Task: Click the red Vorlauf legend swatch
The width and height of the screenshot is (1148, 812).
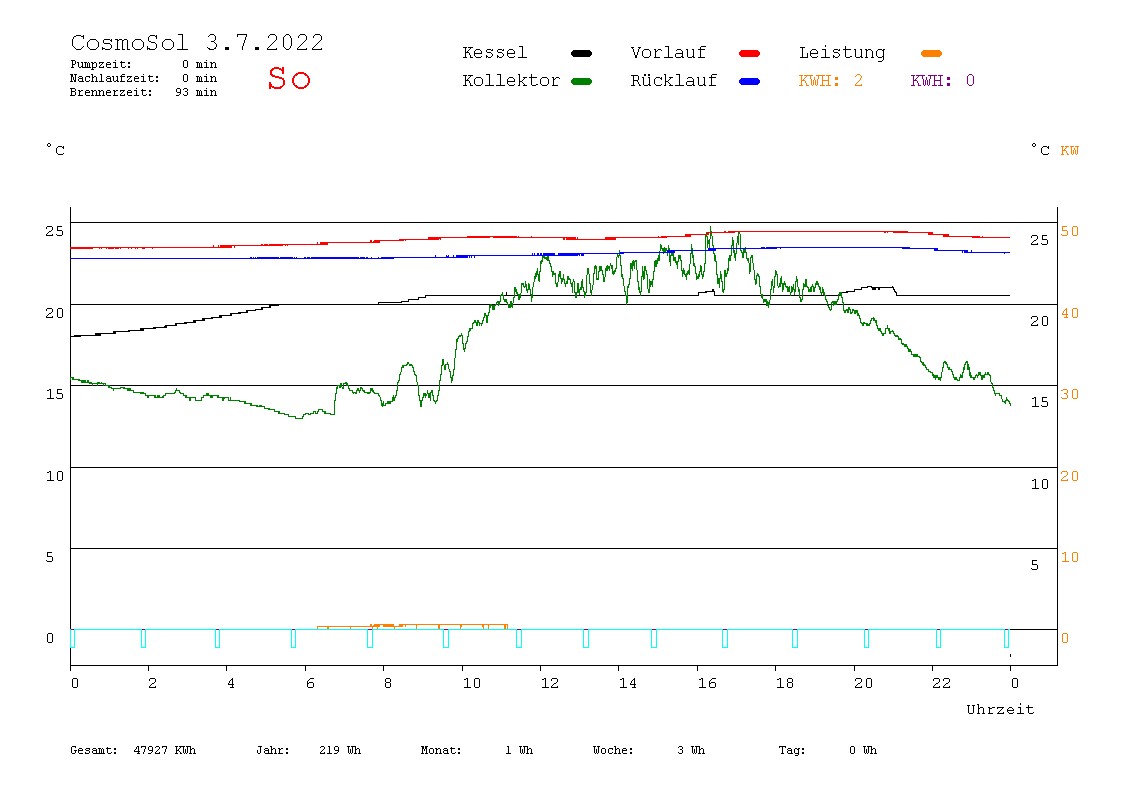Action: point(749,53)
